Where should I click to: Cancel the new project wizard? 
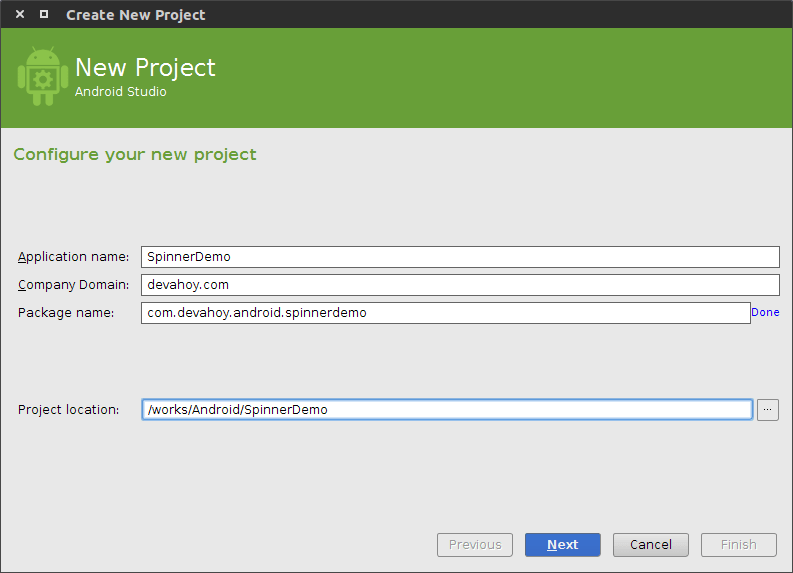point(651,545)
